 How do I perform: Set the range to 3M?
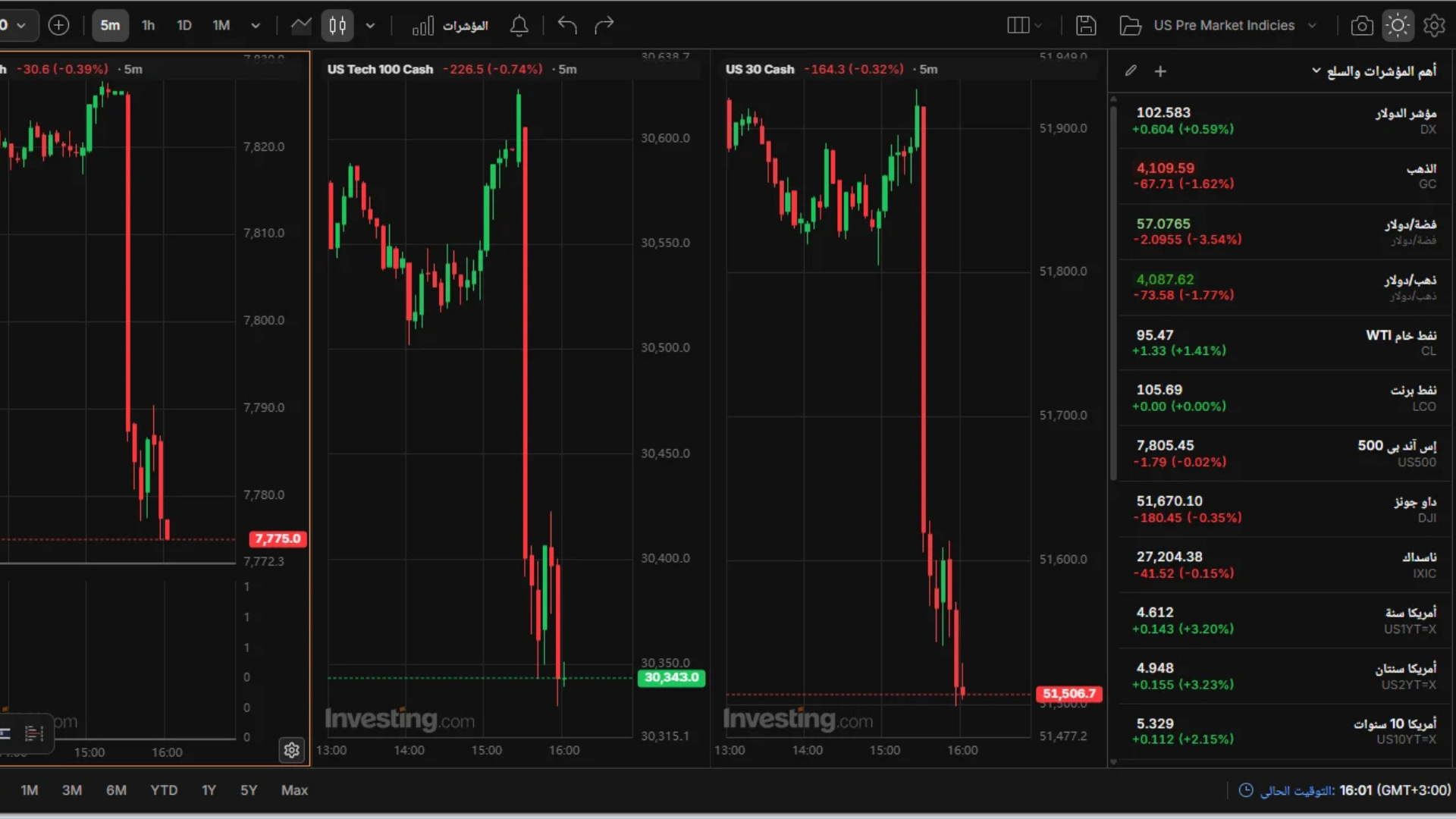tap(72, 790)
